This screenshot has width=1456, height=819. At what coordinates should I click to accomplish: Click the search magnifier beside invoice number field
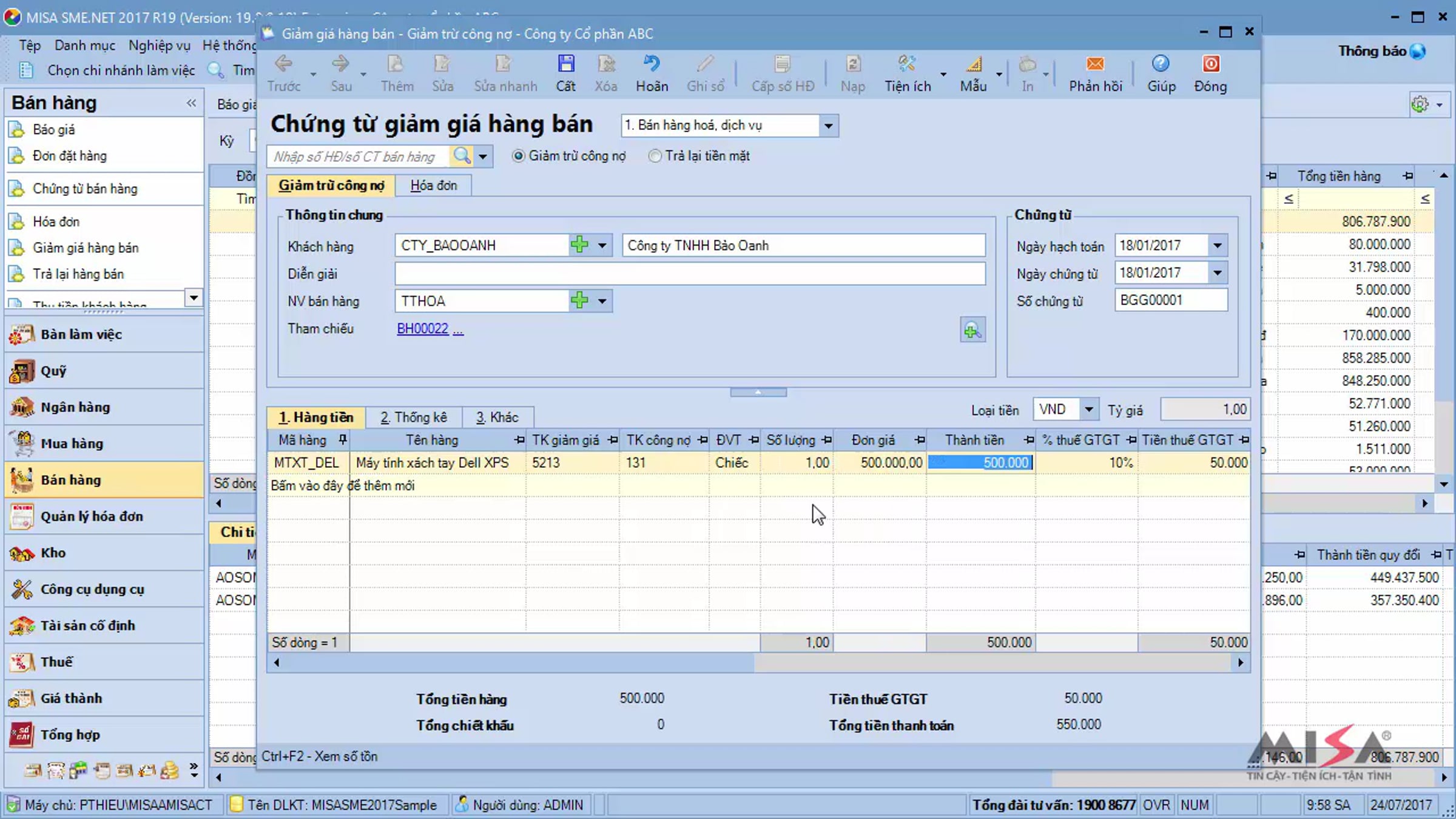tap(462, 156)
